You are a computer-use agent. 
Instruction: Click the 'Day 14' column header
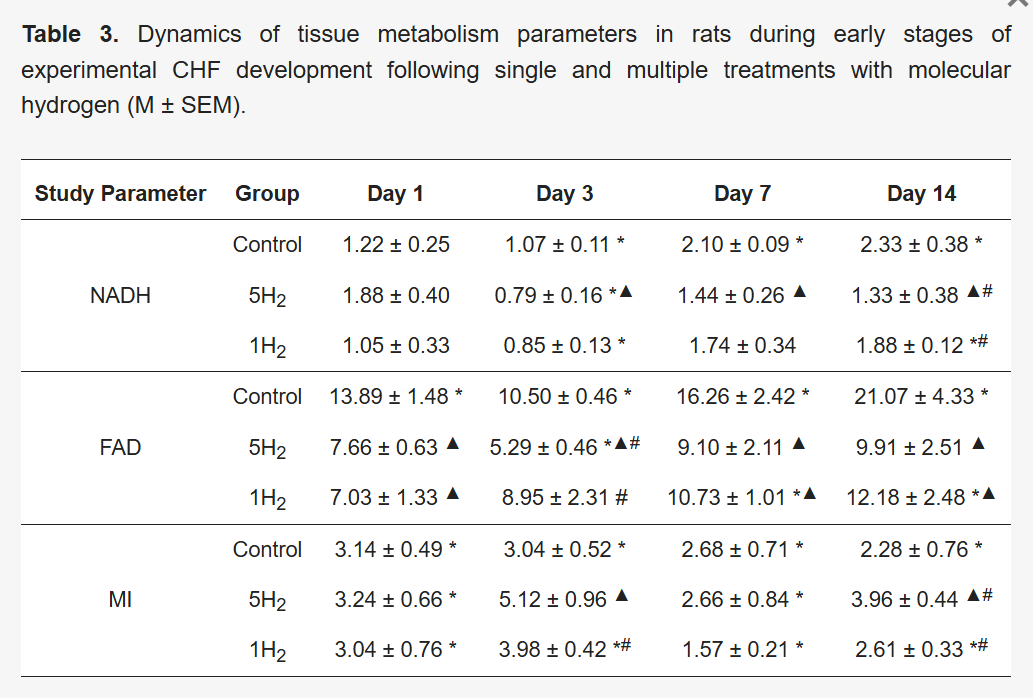[921, 194]
